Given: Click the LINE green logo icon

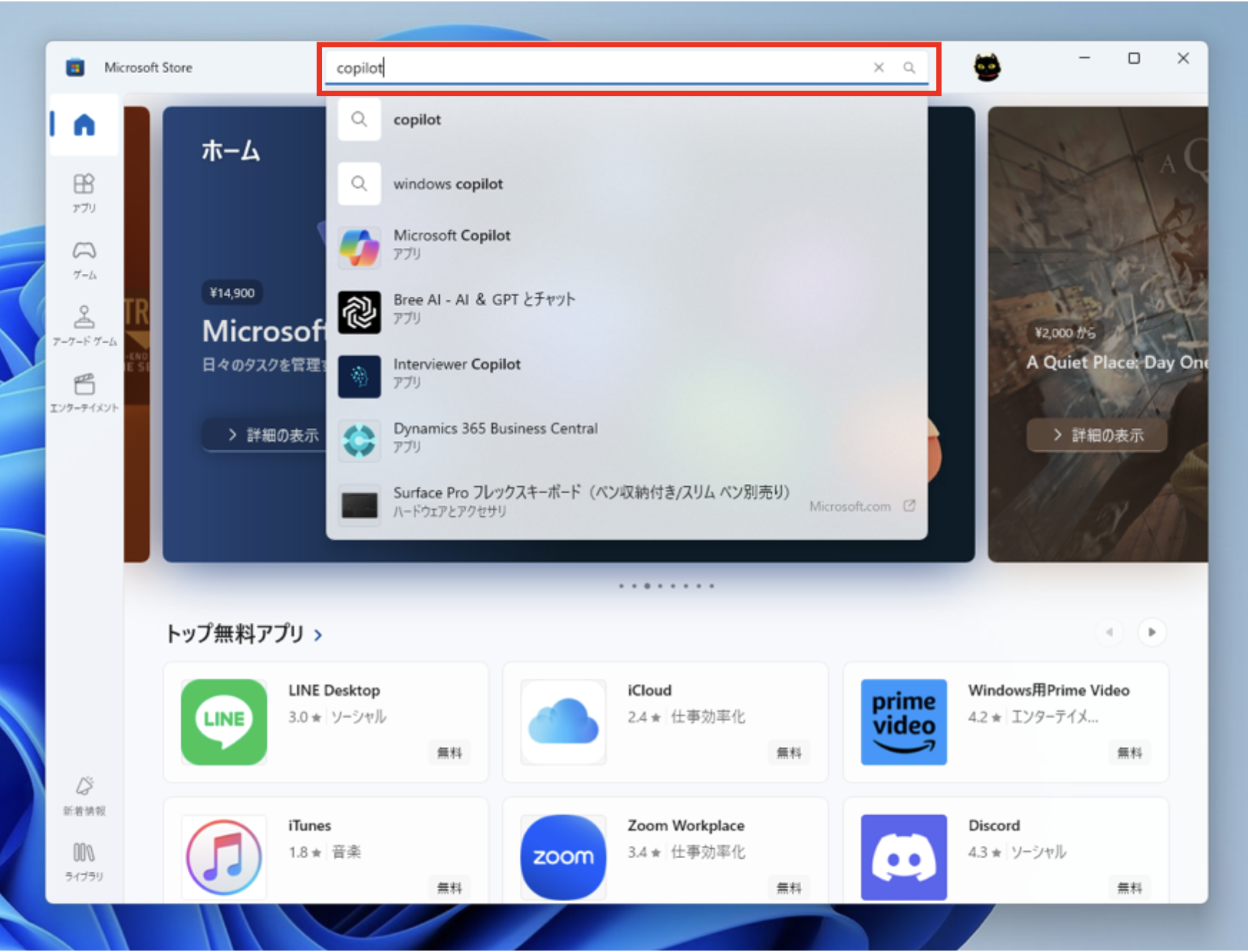Looking at the screenshot, I should click(224, 722).
